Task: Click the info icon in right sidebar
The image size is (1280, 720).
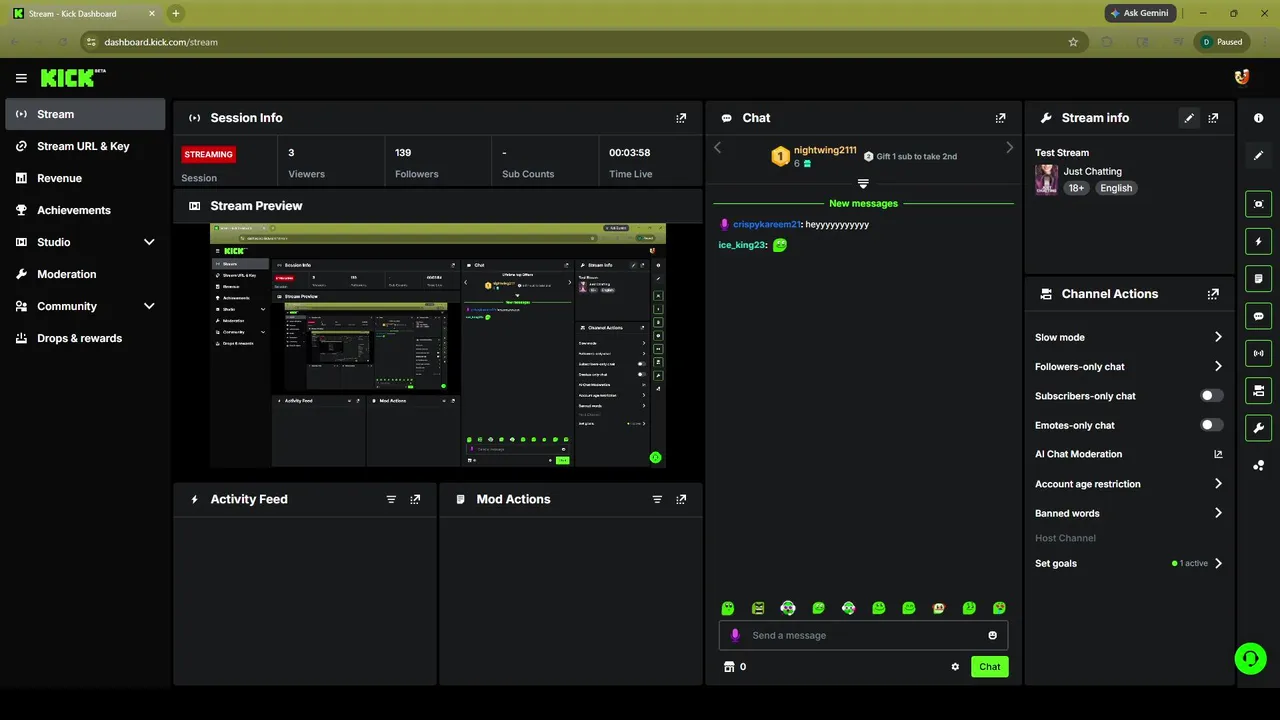Action: coord(1259,118)
